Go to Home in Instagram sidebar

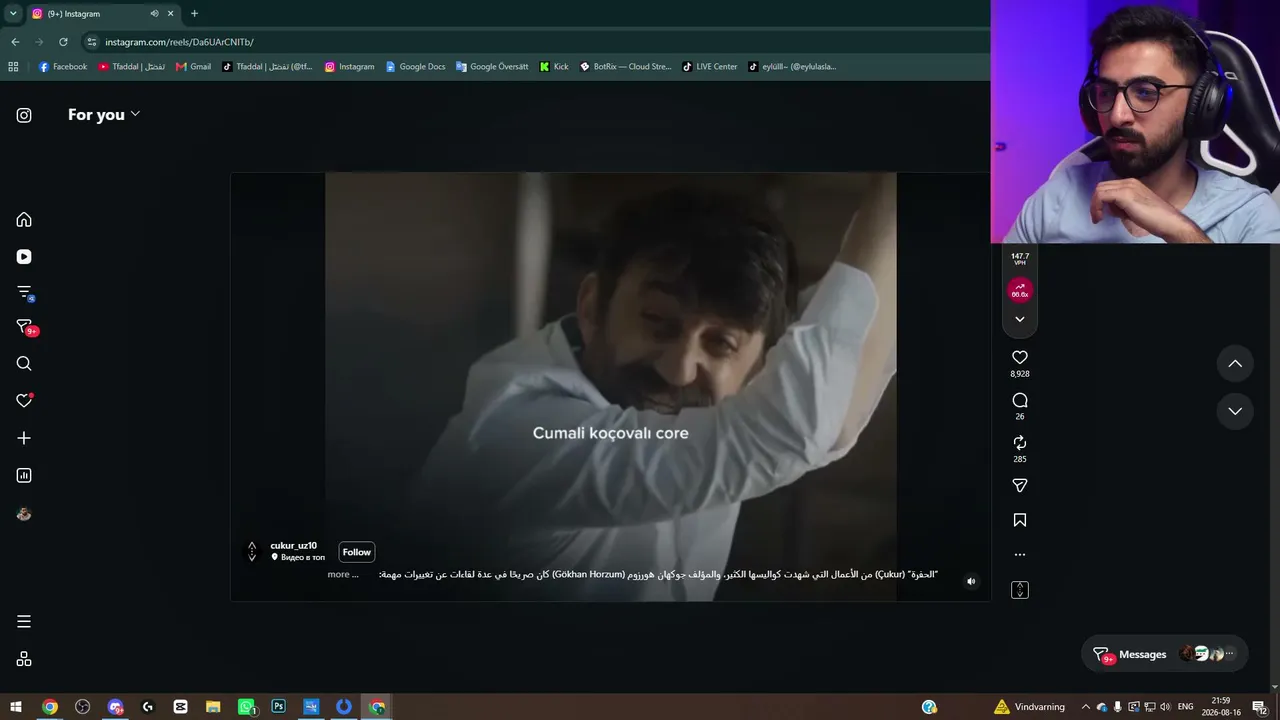[24, 220]
